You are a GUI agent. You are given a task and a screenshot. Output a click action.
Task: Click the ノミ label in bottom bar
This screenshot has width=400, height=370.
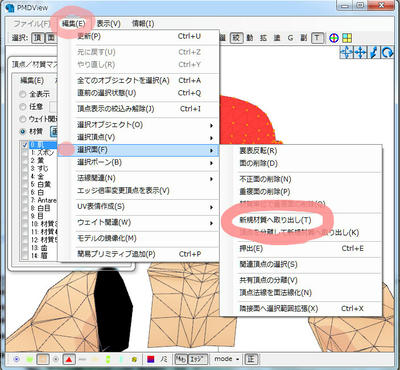click(164, 359)
